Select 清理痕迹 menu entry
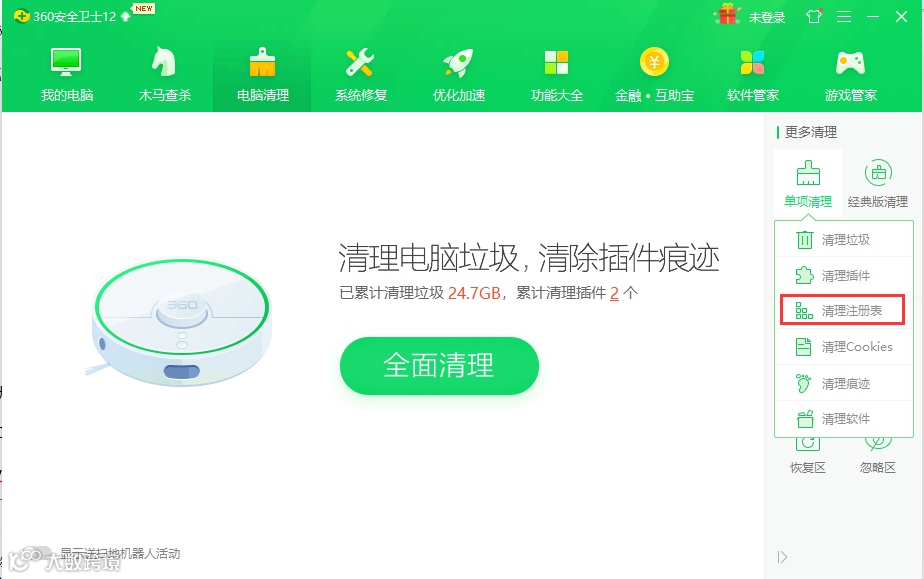 point(844,383)
